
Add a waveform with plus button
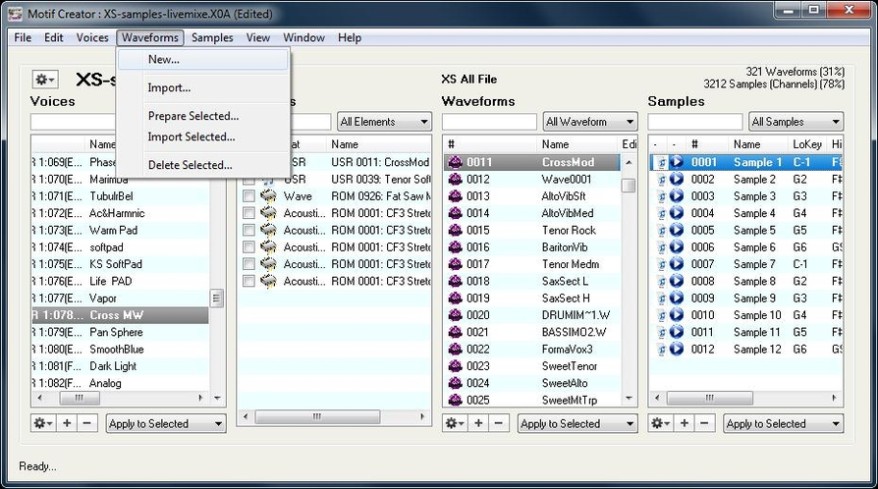(478, 423)
